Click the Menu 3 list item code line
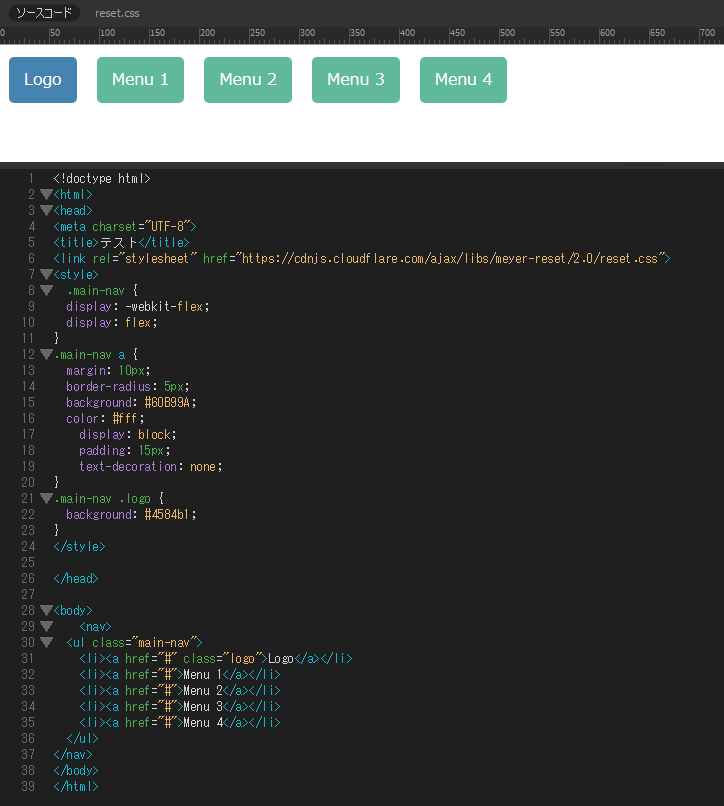Screen dimensions: 724x806 click(180, 706)
